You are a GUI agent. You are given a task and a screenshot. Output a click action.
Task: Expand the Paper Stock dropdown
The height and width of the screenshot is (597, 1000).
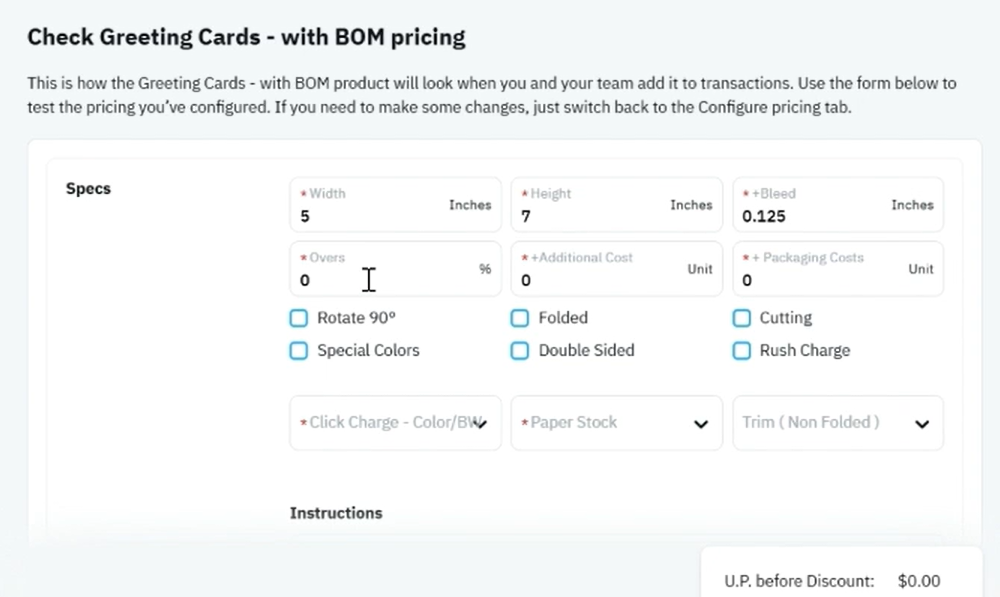coord(617,423)
